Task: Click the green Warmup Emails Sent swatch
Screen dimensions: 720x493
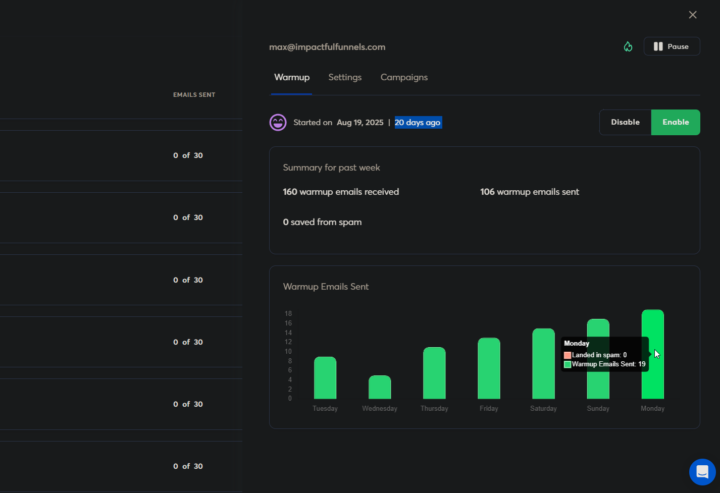Action: (568, 365)
